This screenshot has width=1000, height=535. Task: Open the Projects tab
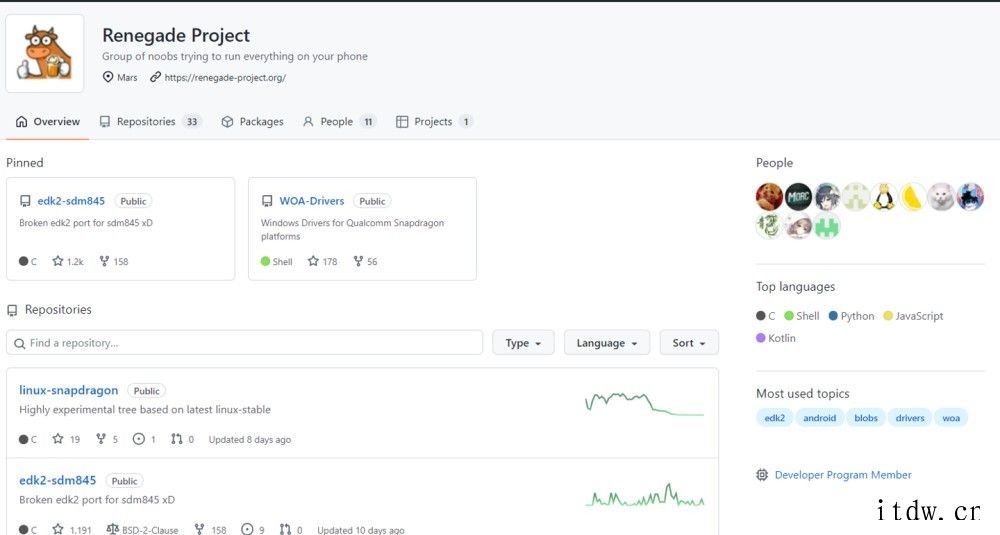pyautogui.click(x=434, y=121)
